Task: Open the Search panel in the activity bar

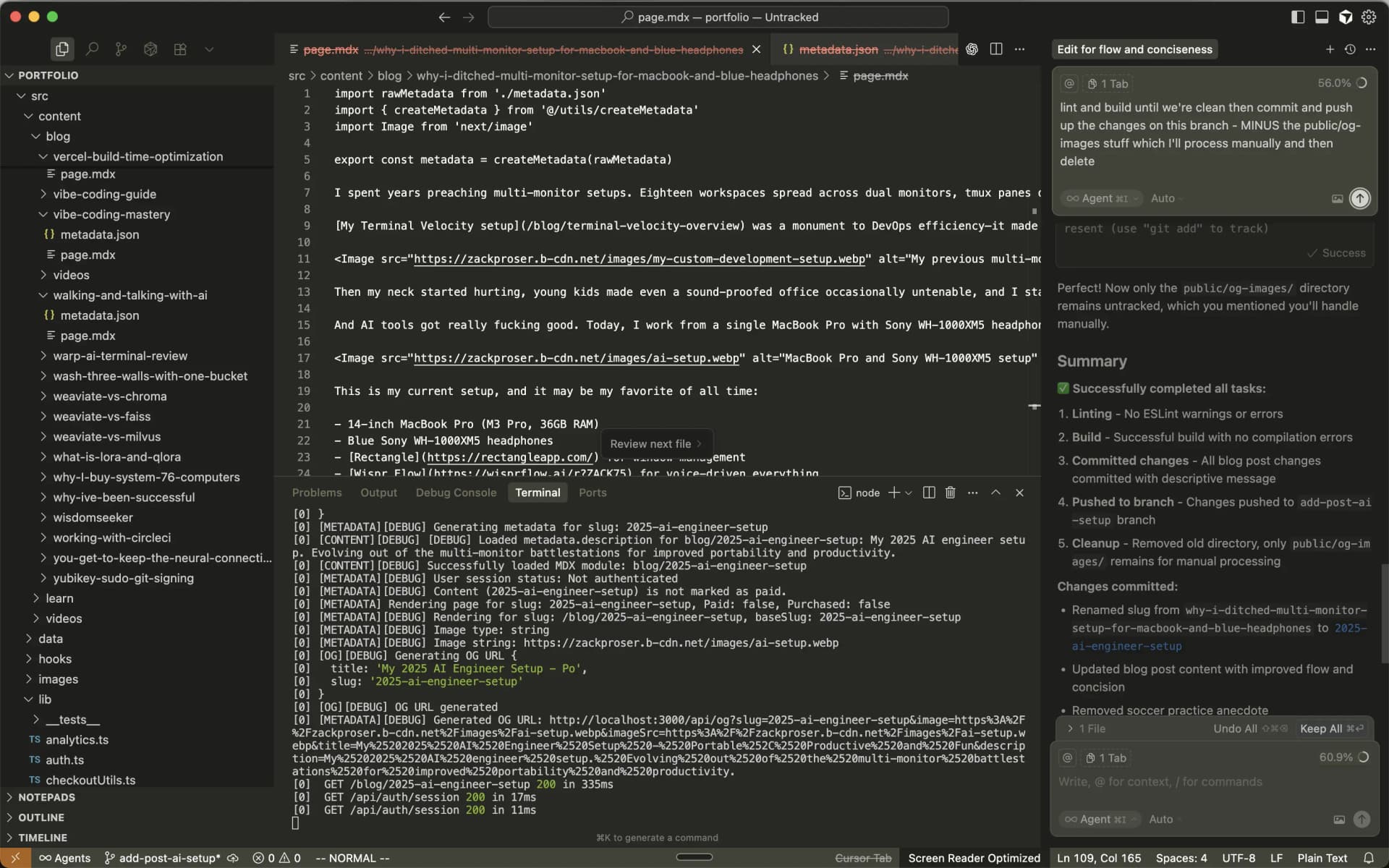Action: coord(92,49)
